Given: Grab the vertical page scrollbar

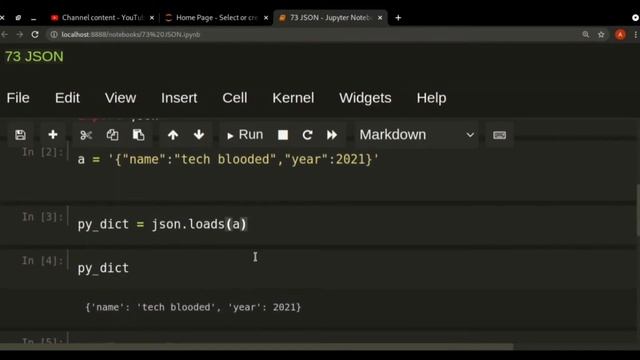Looking at the screenshot, I should click(638, 210).
